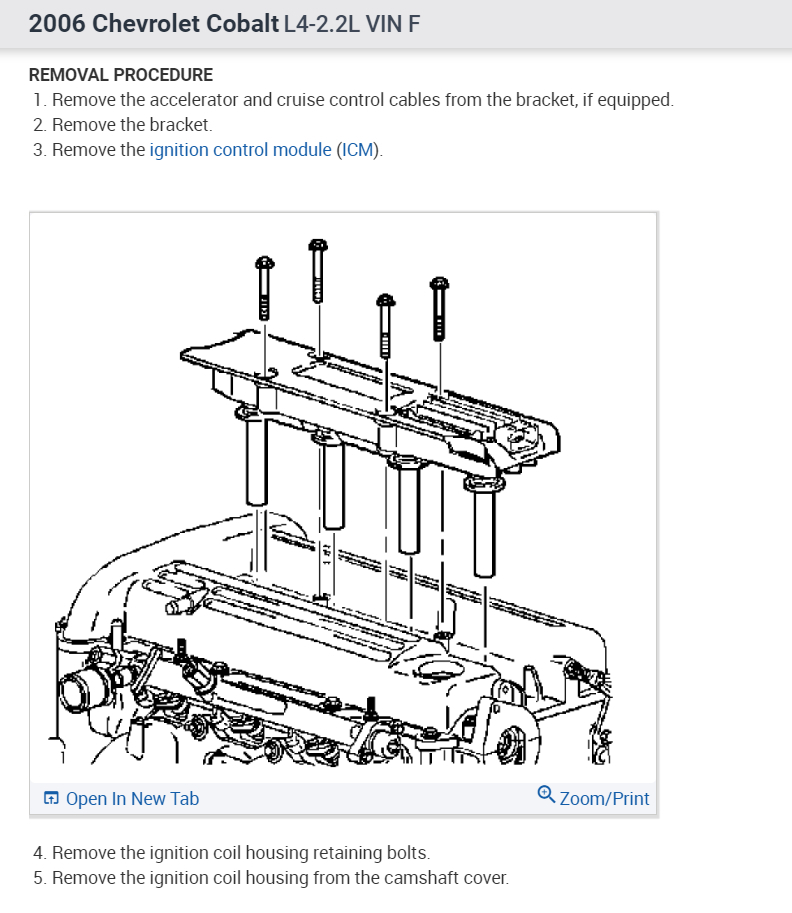Open the diagram via Open In New Tab text
792x913 pixels.
tap(132, 799)
